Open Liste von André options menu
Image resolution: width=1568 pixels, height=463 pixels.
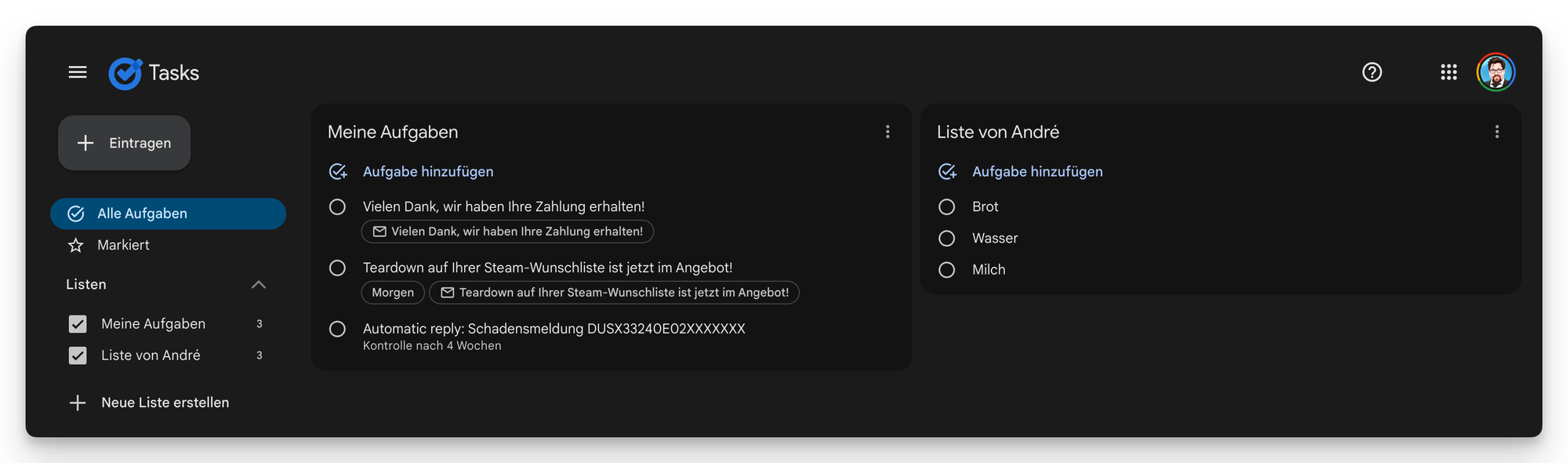[1497, 132]
